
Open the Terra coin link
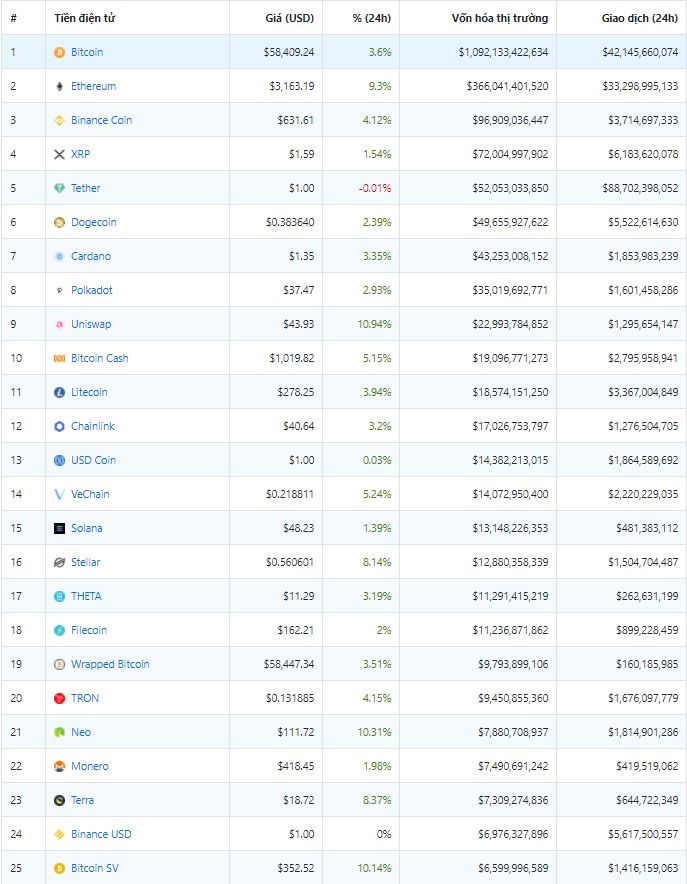point(82,800)
